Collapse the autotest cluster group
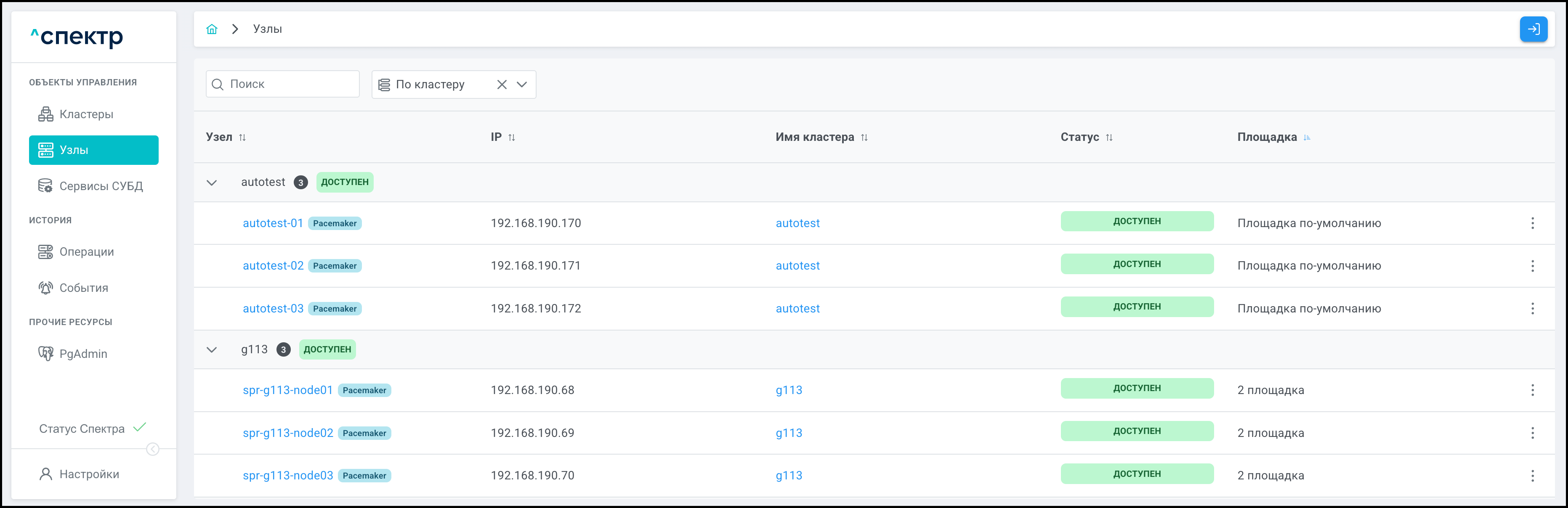Viewport: 1568px width, 508px height. coord(212,183)
